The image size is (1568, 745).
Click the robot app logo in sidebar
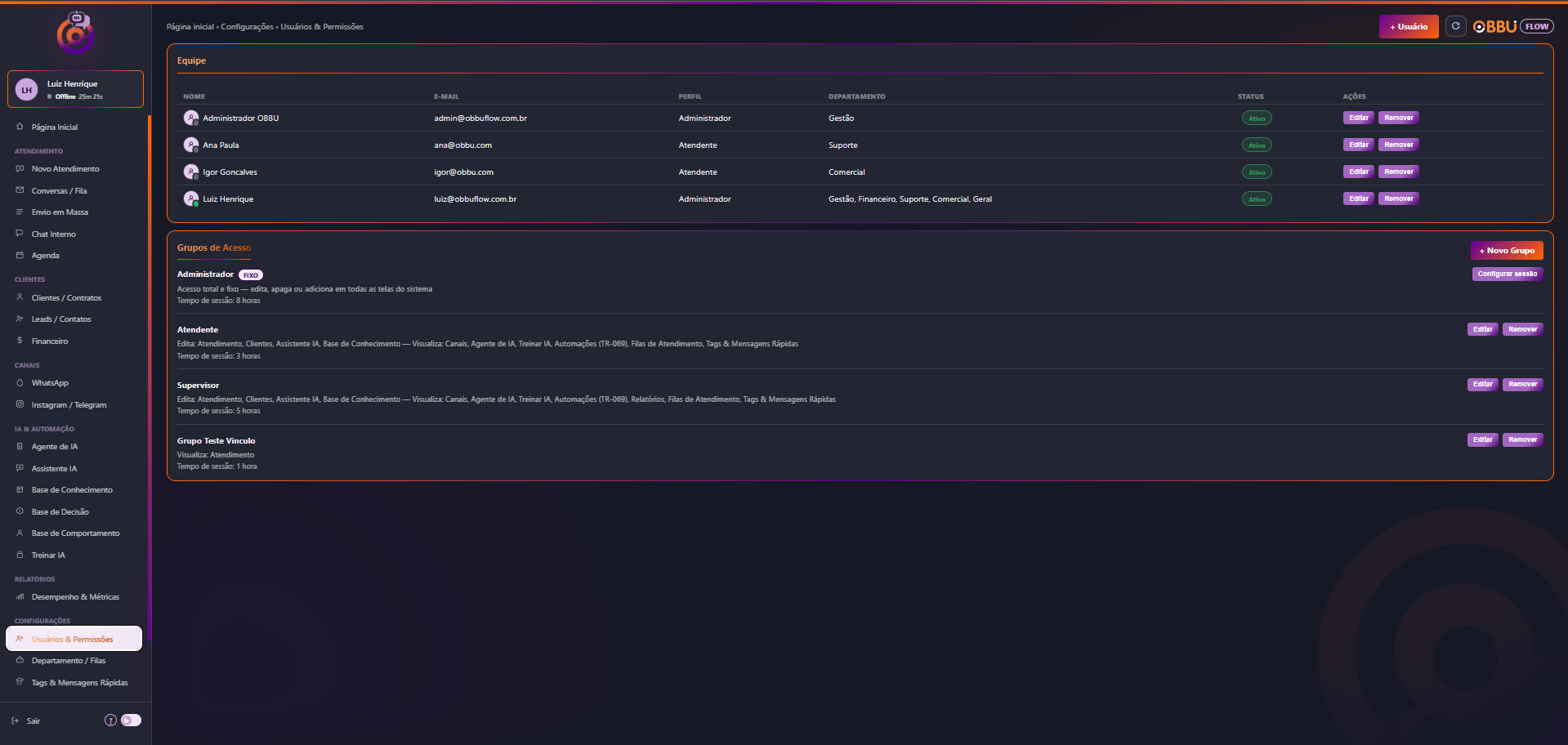[x=75, y=32]
